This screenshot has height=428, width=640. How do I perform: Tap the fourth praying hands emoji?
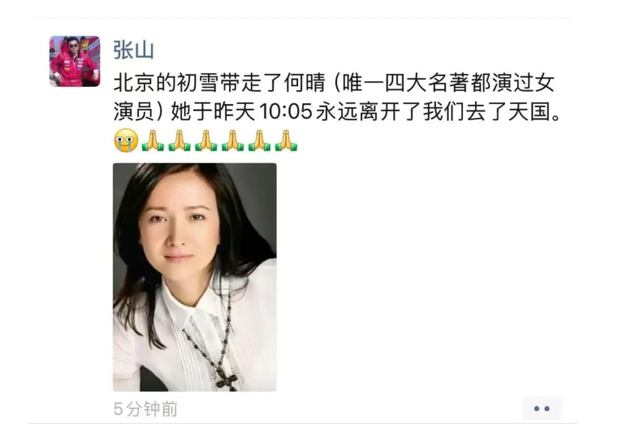pyautogui.click(x=232, y=140)
